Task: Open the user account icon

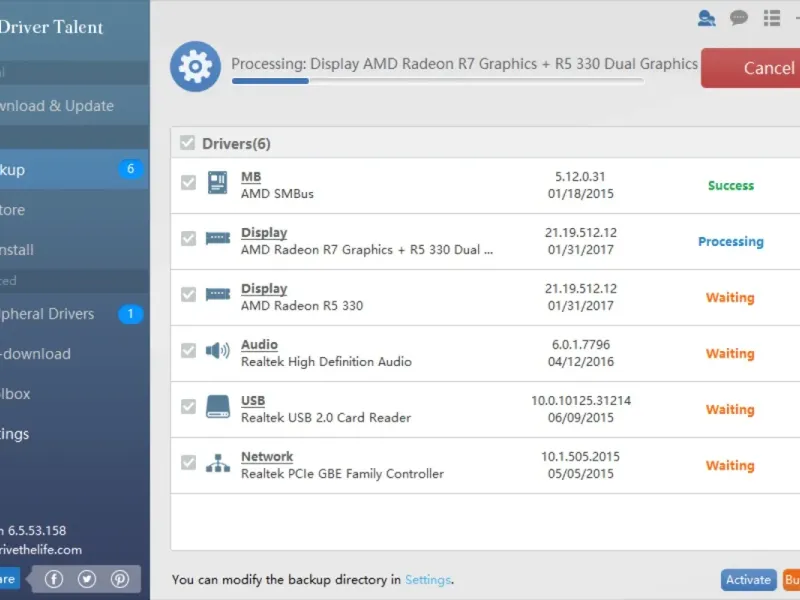Action: tap(707, 17)
